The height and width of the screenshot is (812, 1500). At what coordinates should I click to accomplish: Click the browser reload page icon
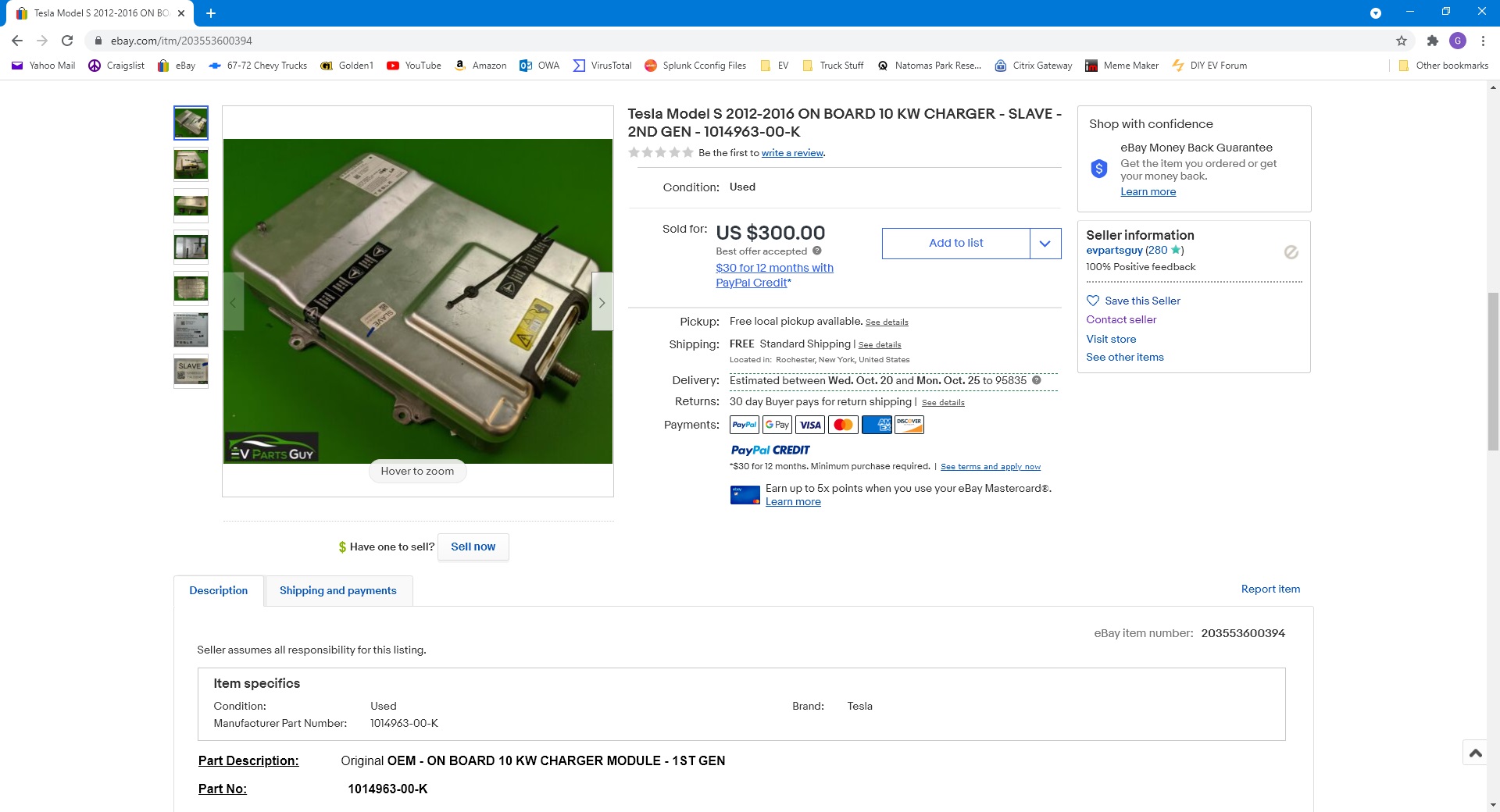(67, 41)
